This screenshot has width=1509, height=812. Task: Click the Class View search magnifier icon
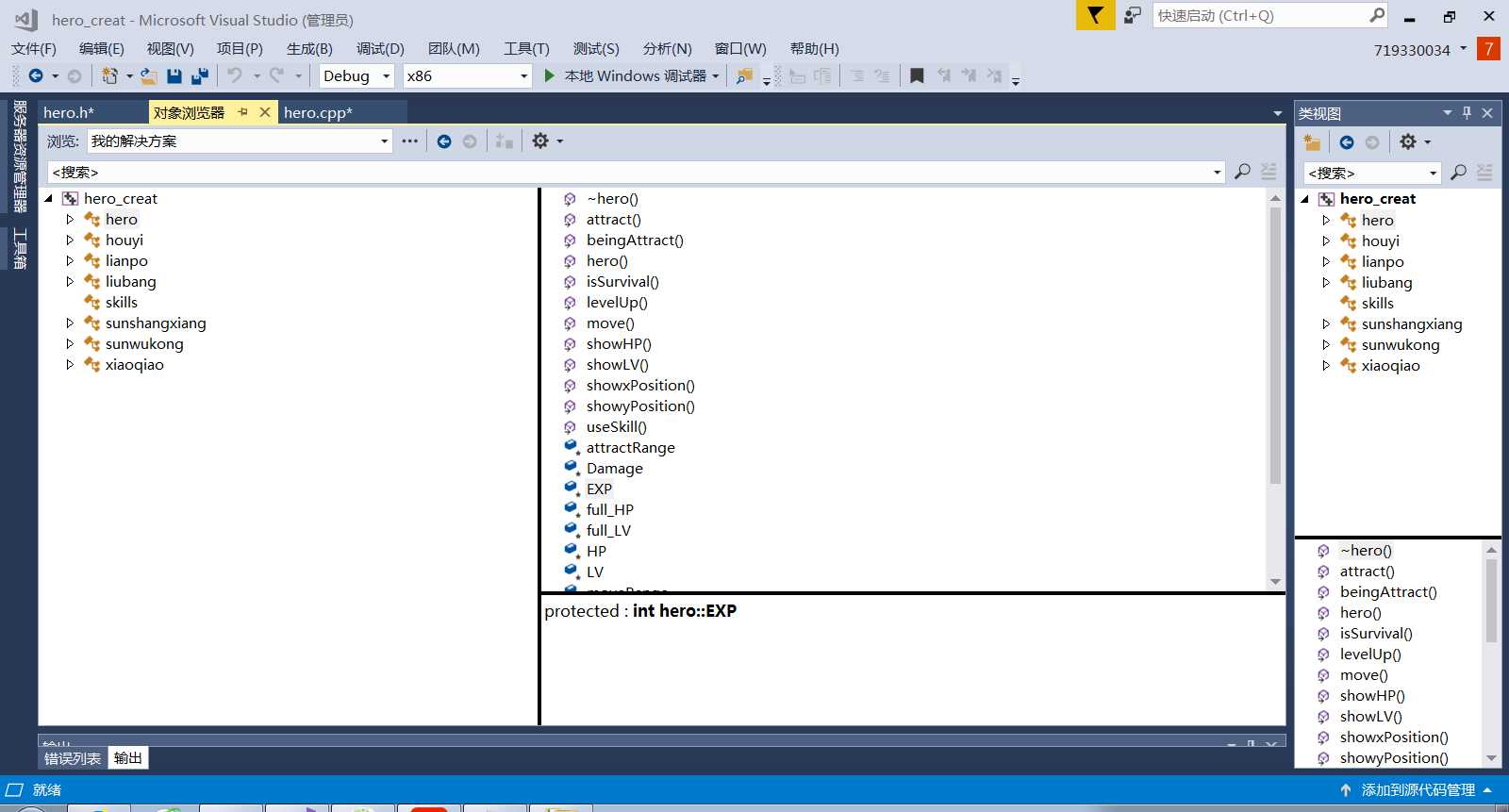(x=1458, y=173)
